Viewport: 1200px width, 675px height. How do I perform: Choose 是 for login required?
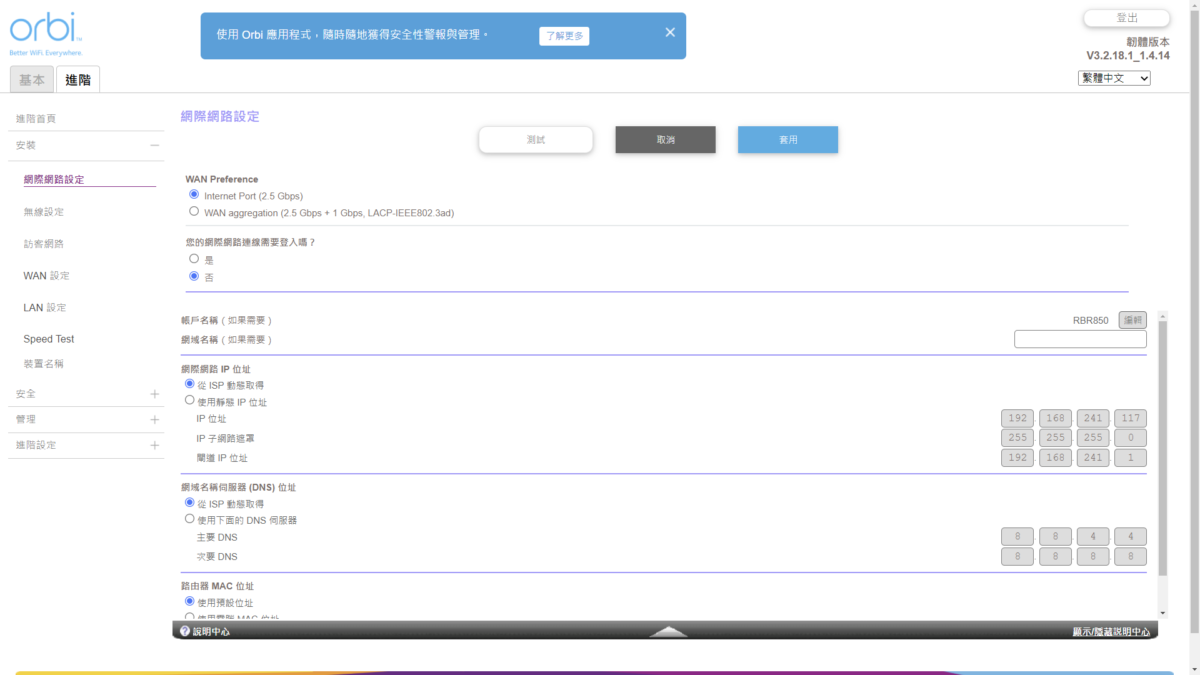point(194,259)
